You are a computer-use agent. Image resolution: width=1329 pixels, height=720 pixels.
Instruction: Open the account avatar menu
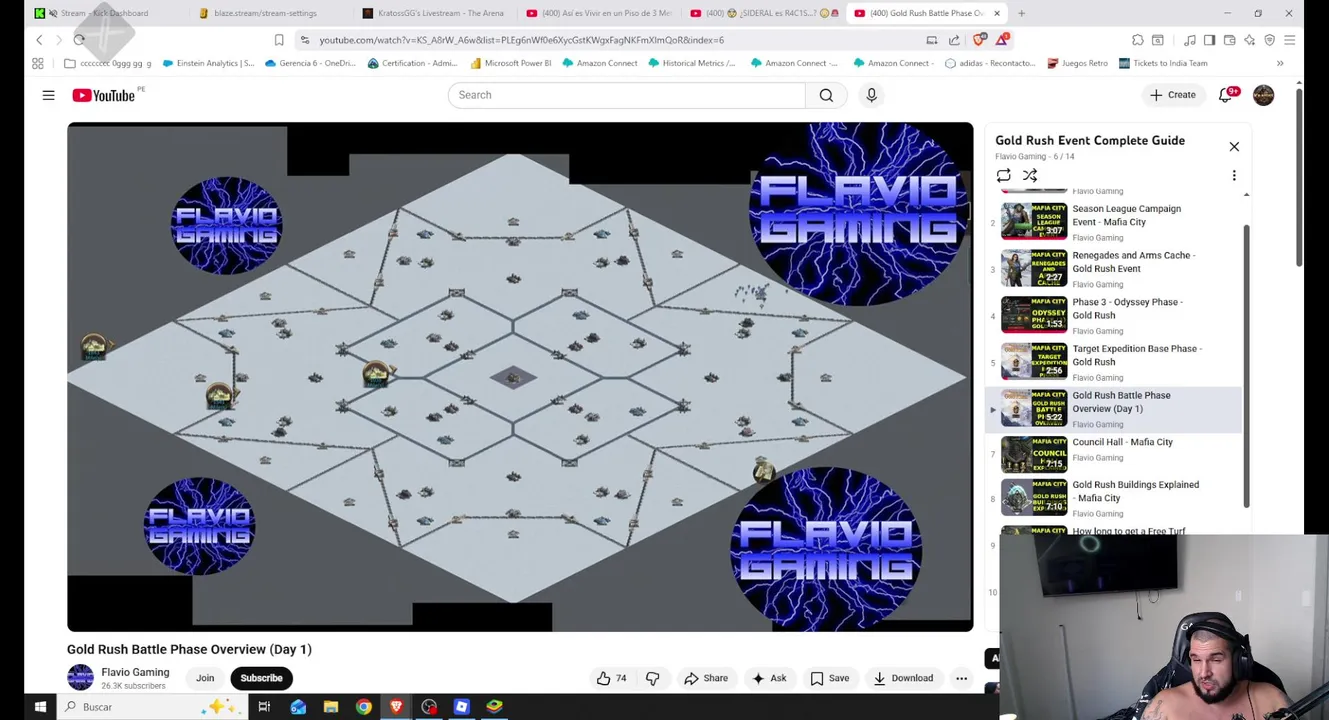pyautogui.click(x=1263, y=95)
